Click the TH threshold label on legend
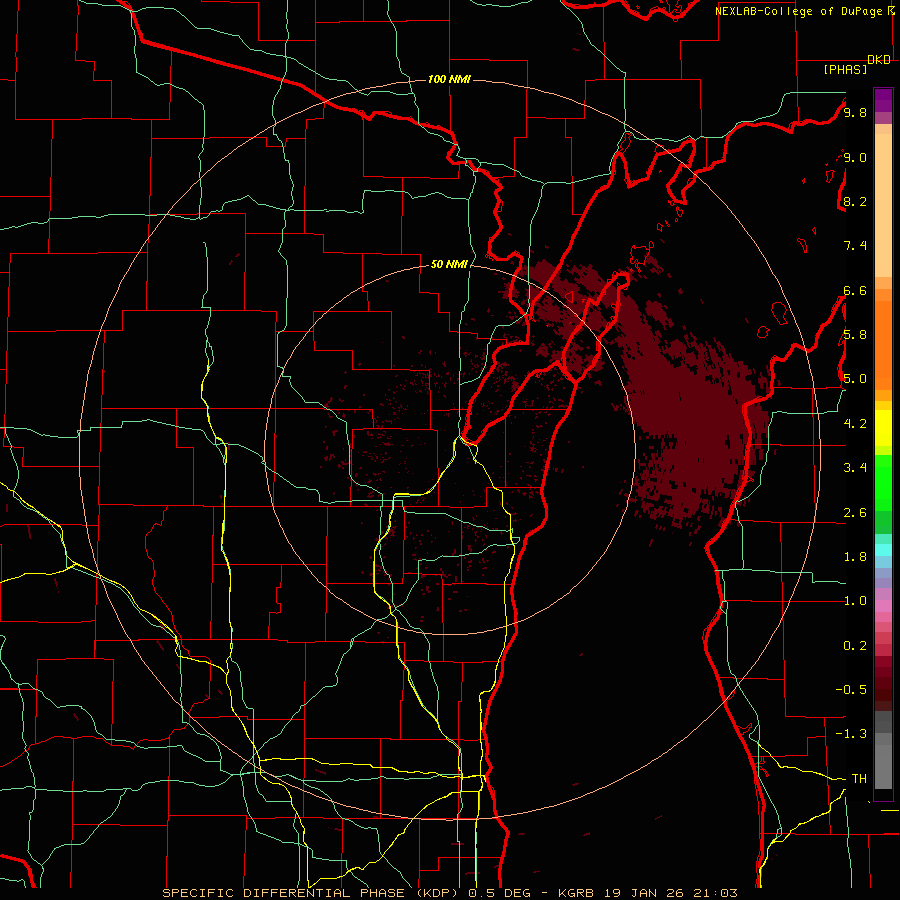The image size is (900, 900). click(x=859, y=778)
